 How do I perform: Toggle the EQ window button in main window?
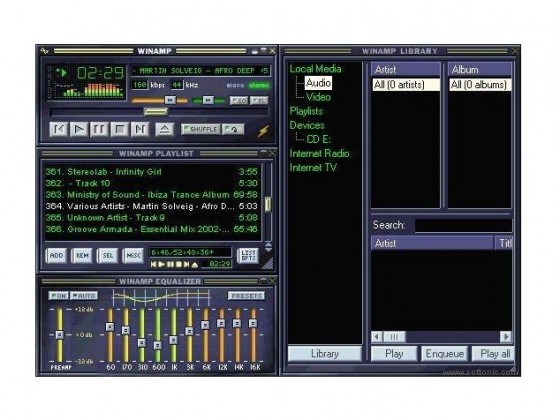click(239, 100)
